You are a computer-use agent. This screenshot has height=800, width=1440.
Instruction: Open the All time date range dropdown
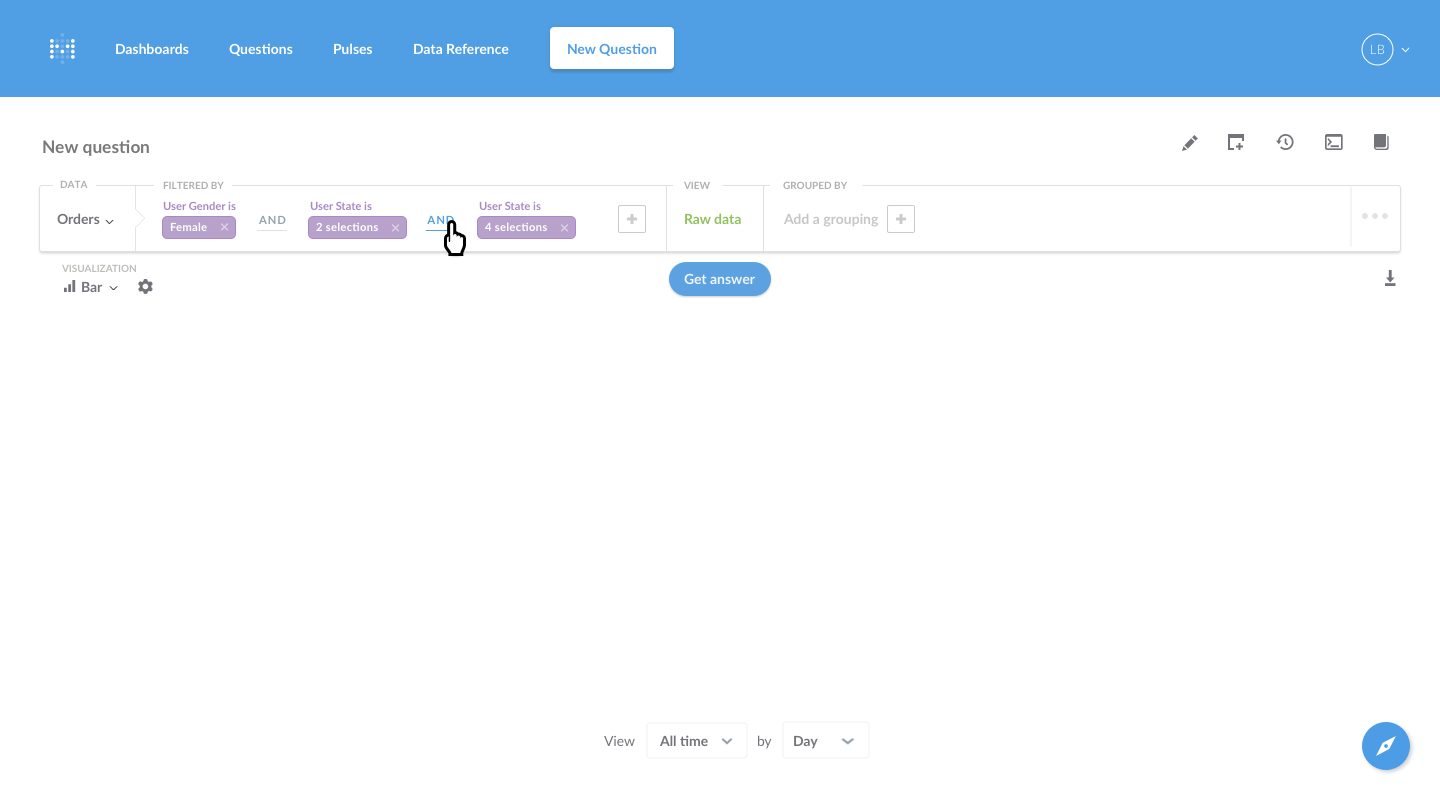(696, 740)
